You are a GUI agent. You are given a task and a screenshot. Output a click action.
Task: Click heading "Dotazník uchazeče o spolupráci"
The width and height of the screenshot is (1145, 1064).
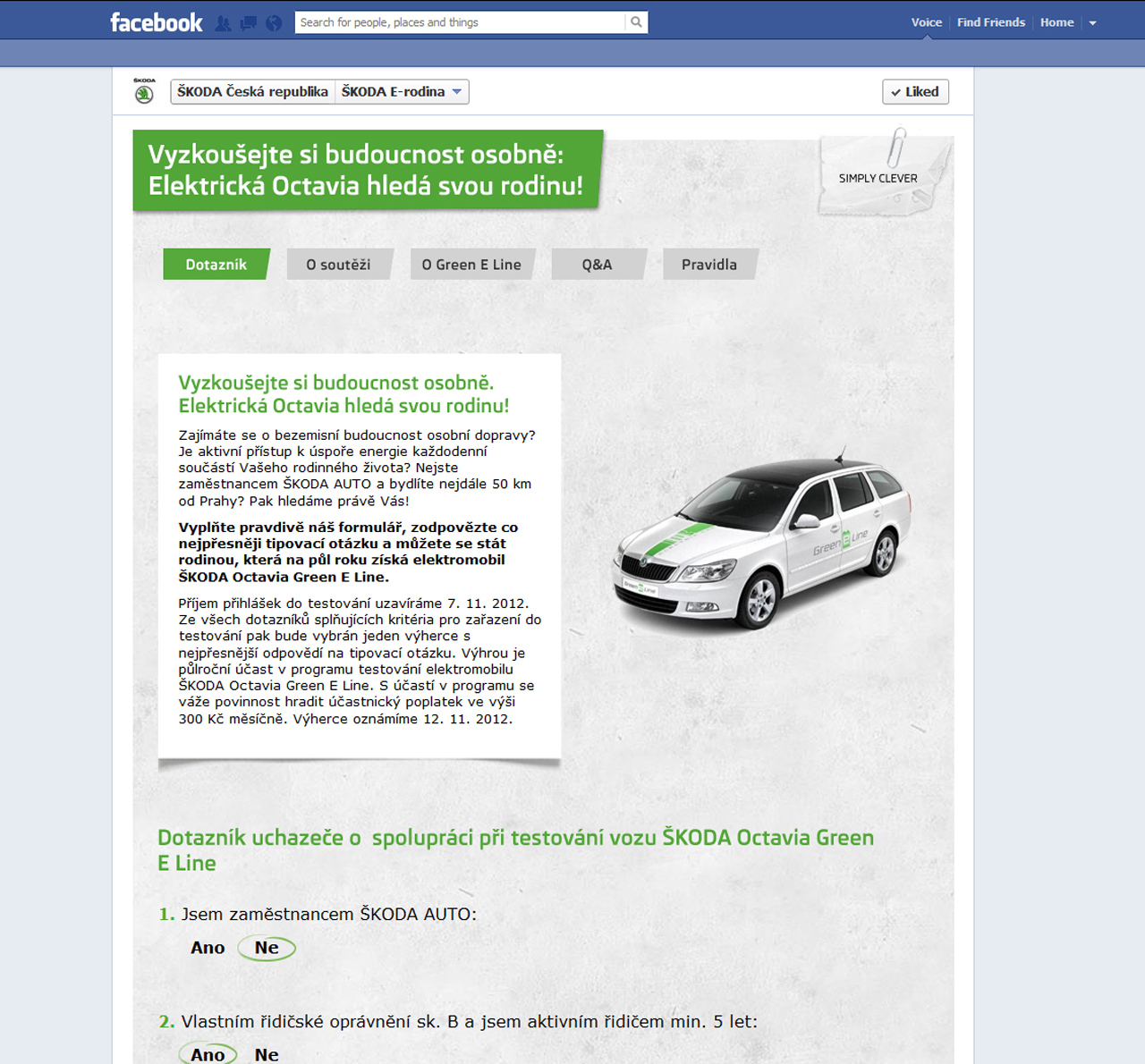(515, 849)
